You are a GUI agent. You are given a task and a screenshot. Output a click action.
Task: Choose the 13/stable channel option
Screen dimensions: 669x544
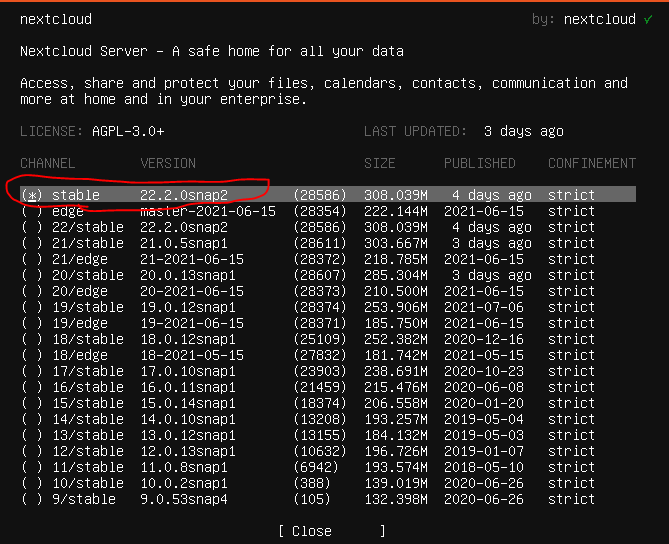point(32,435)
